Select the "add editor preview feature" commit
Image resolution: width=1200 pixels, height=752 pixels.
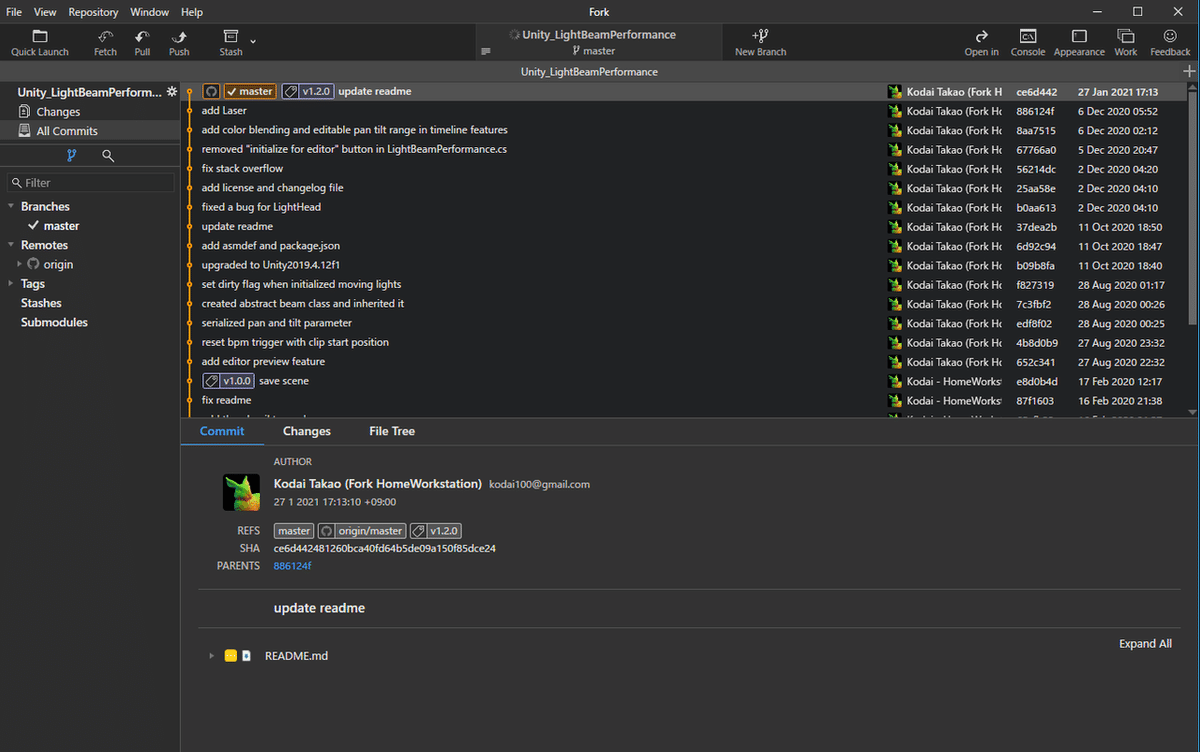[x=263, y=362]
